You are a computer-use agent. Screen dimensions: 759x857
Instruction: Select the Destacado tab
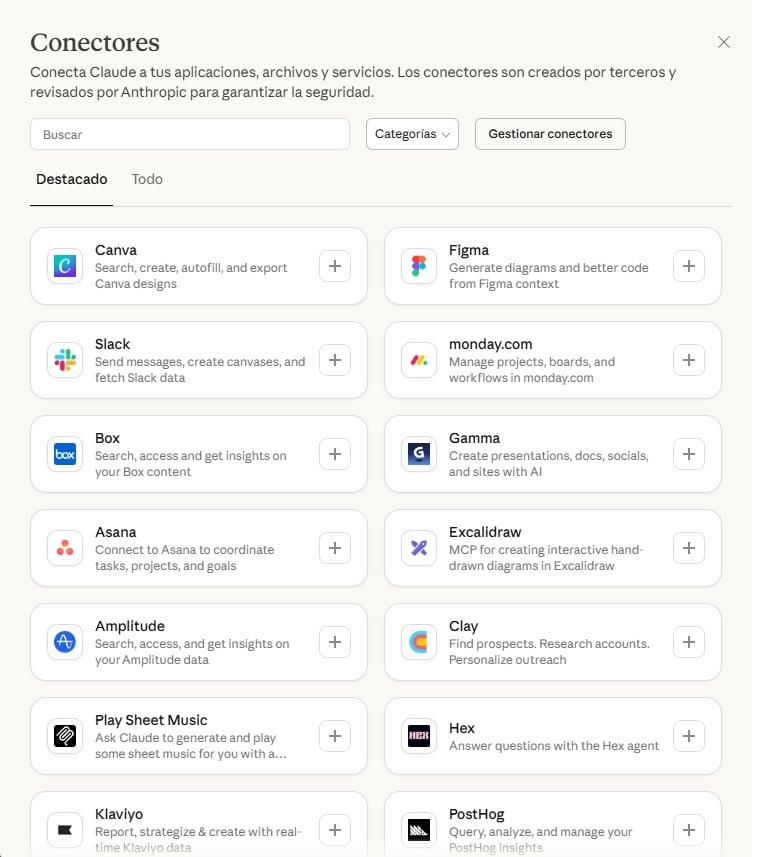(x=72, y=179)
